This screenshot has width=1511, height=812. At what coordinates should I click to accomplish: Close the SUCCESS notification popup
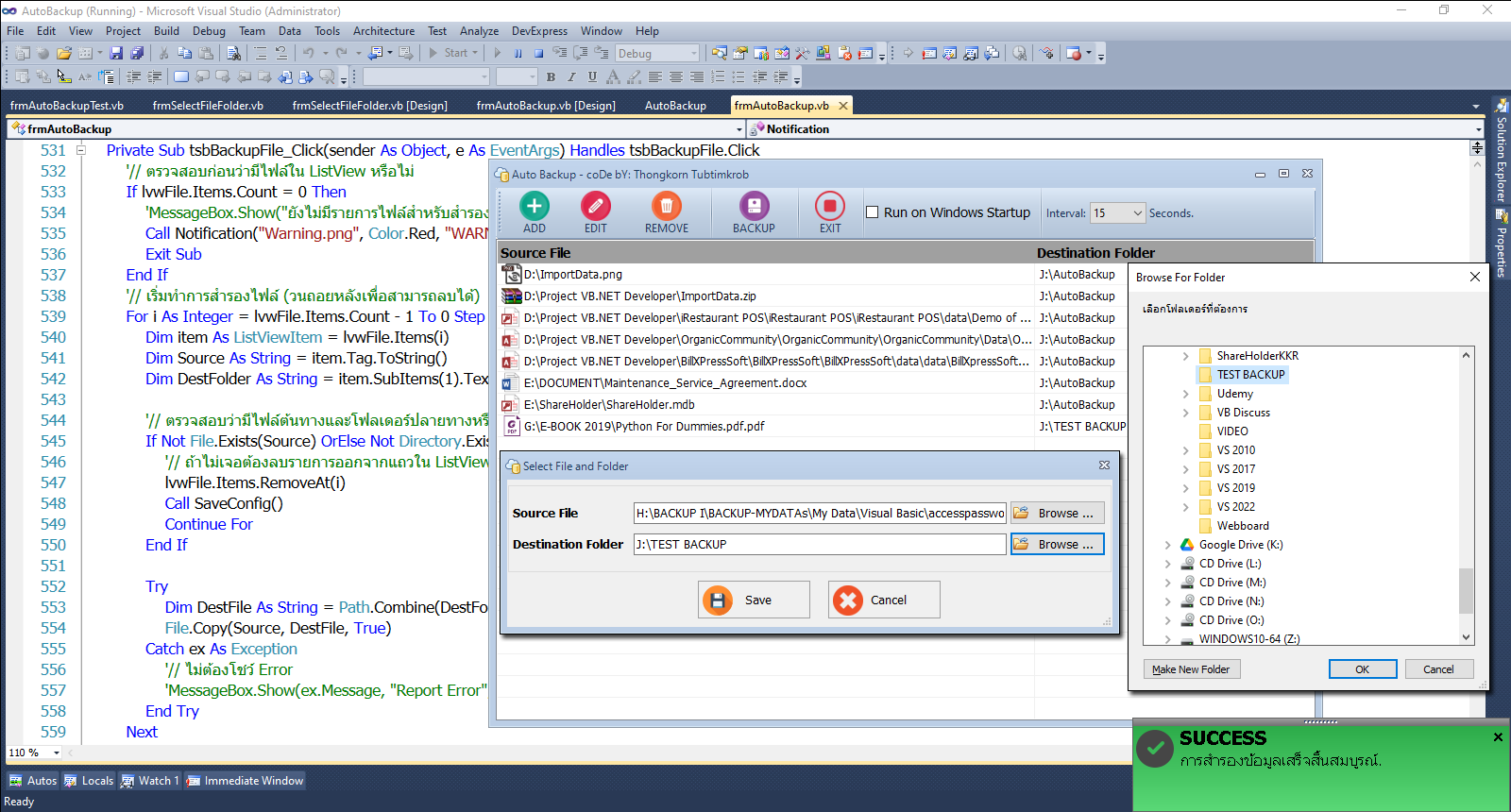1498,737
